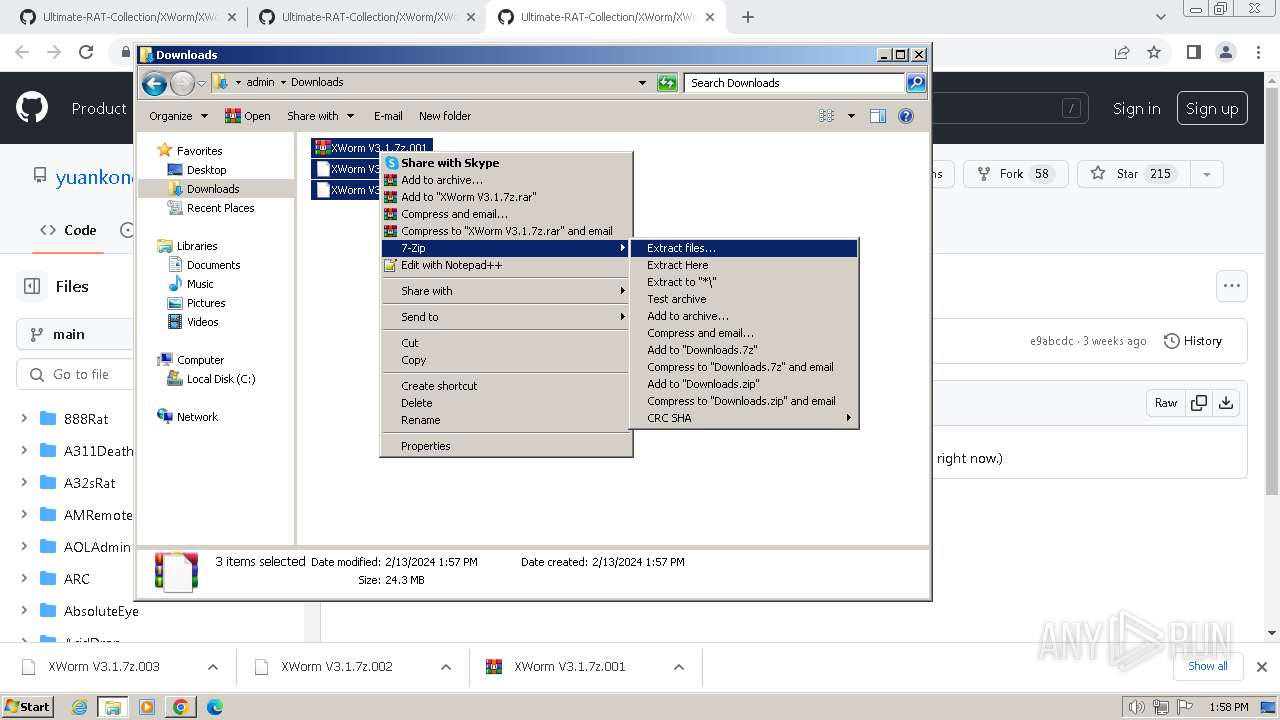
Task: Open the star list dropdown arrow
Action: (x=1206, y=174)
